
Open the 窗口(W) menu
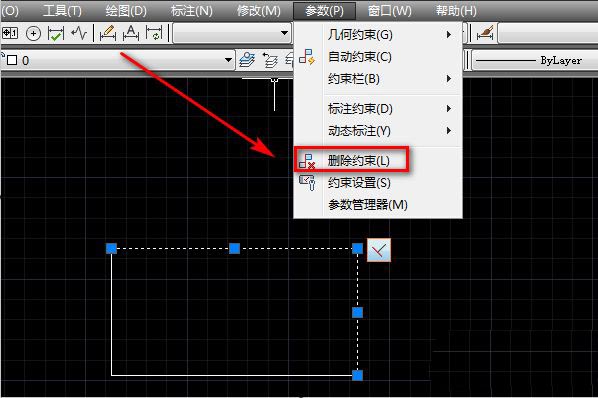[389, 11]
